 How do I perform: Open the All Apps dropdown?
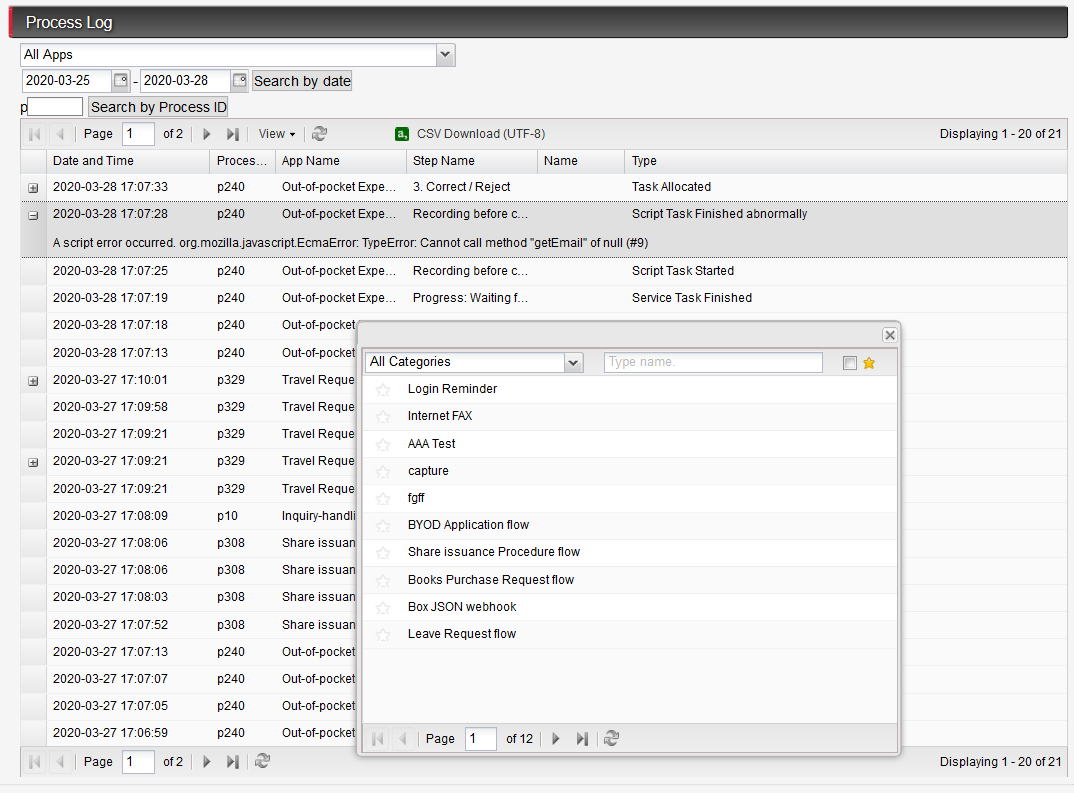tap(444, 55)
